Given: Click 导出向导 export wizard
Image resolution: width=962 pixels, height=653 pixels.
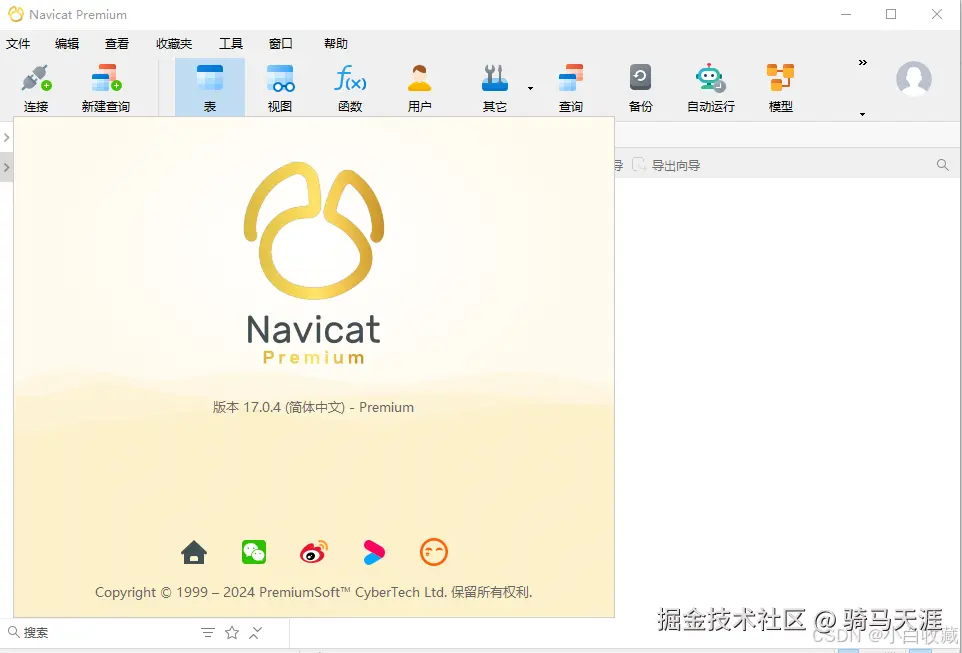Looking at the screenshot, I should click(666, 165).
